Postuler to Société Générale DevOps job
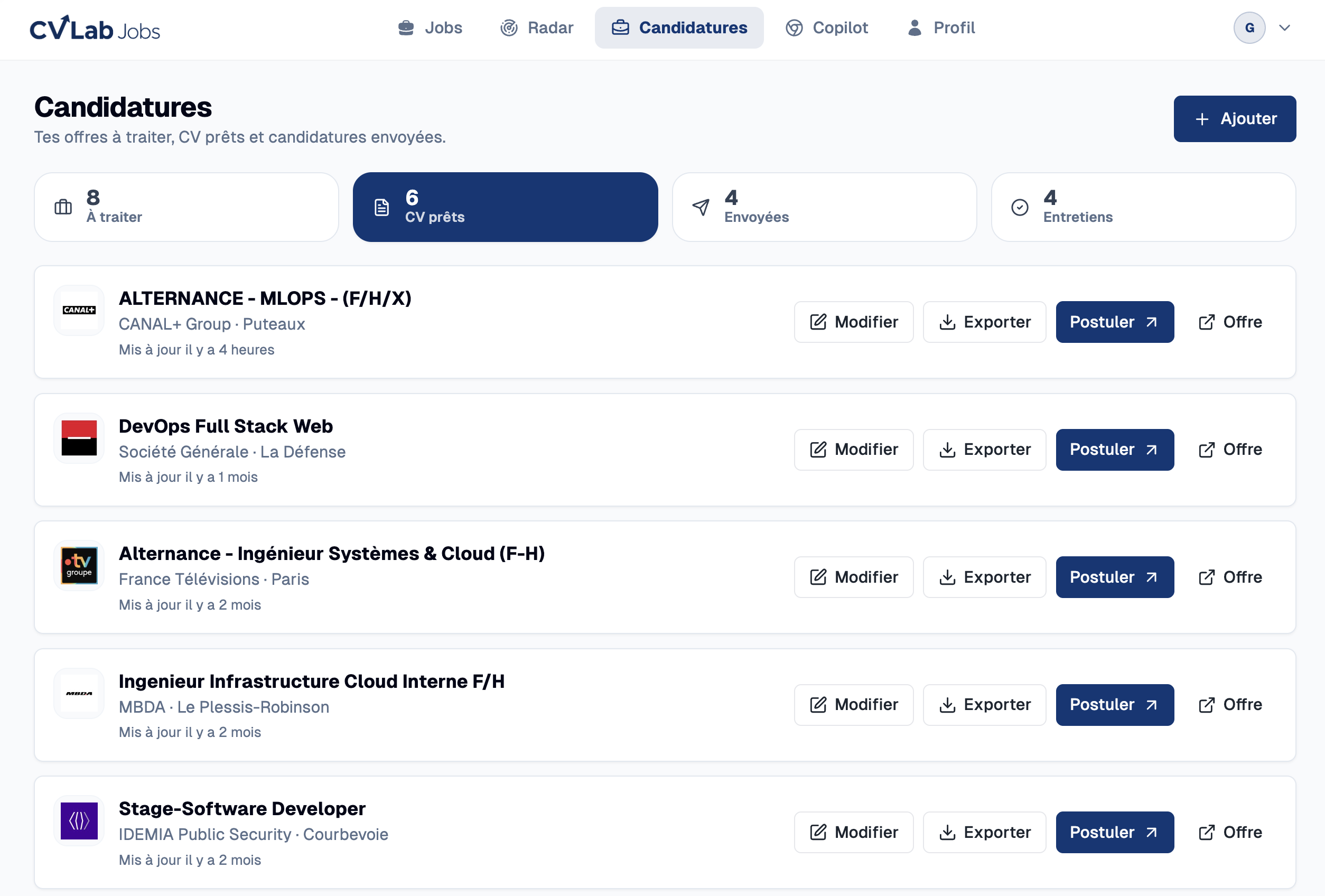1325x896 pixels. click(1115, 450)
